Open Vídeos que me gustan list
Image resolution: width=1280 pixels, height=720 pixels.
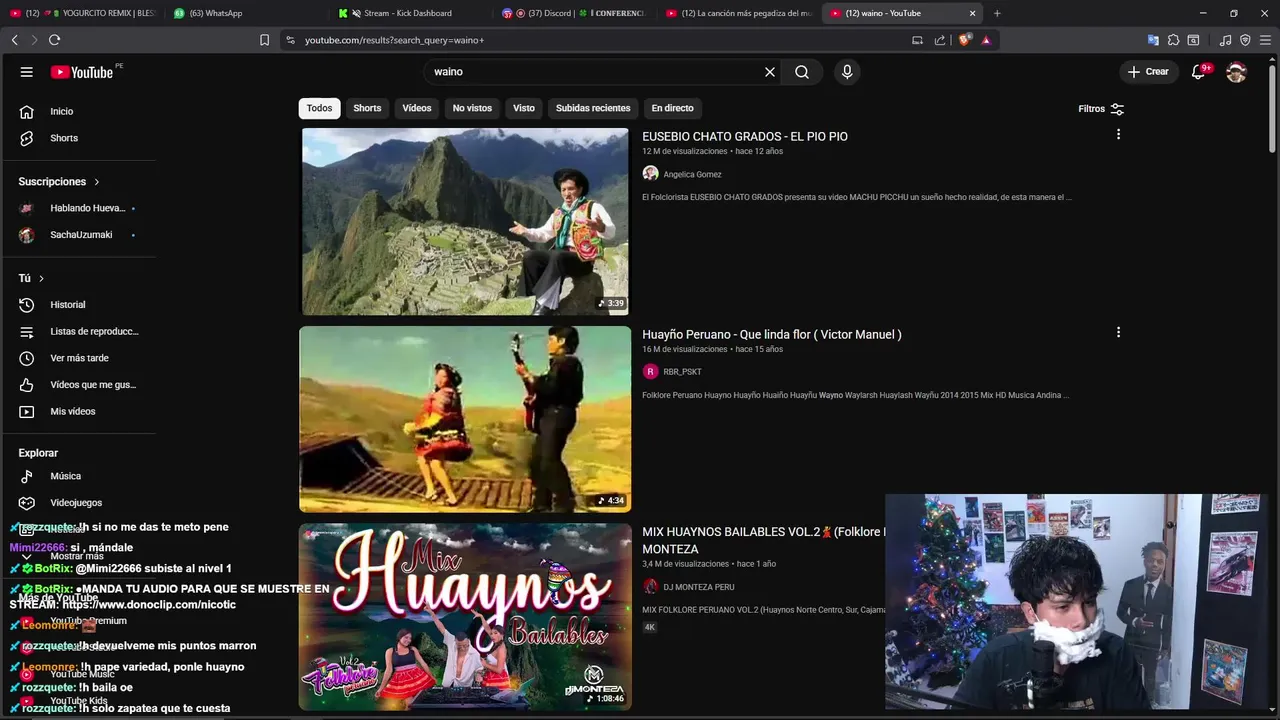78,385
